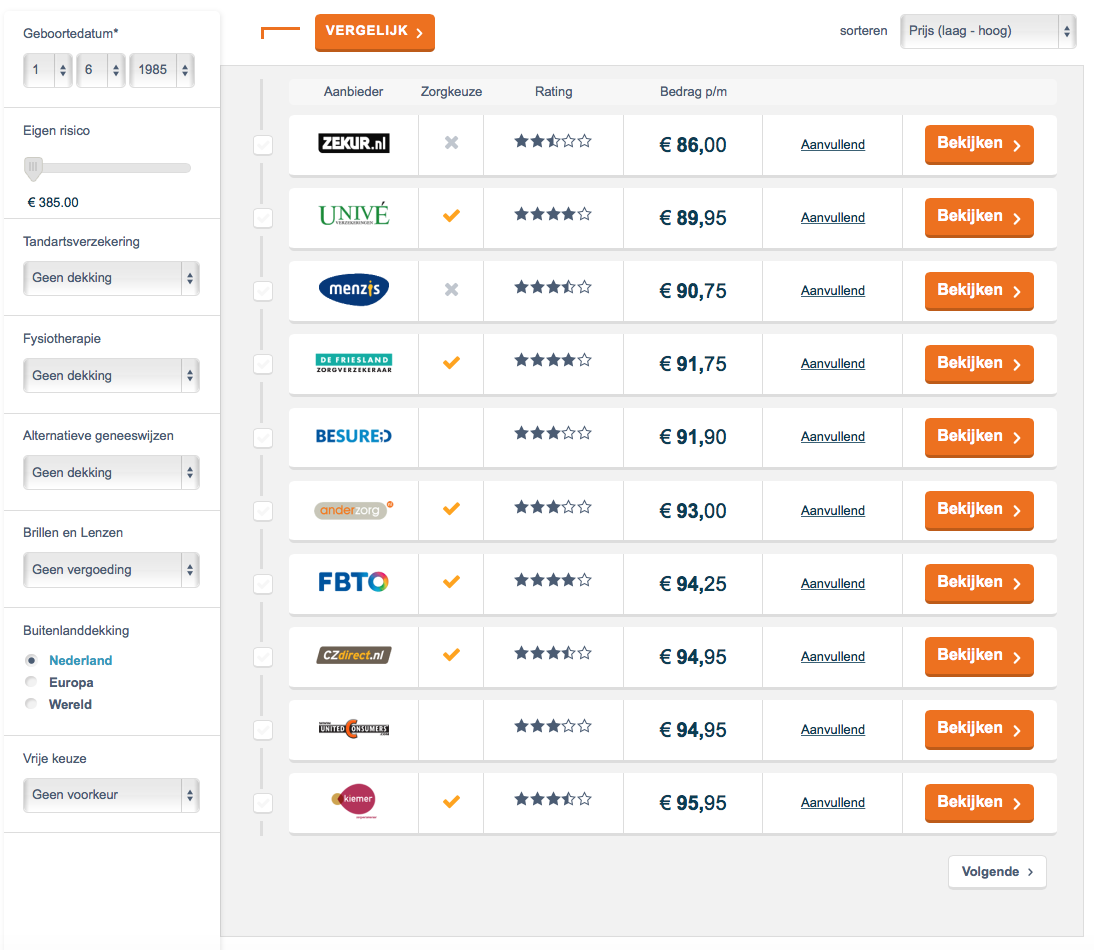Click the Zorgkeuze cross icon for Zekur.nl

[x=451, y=142]
